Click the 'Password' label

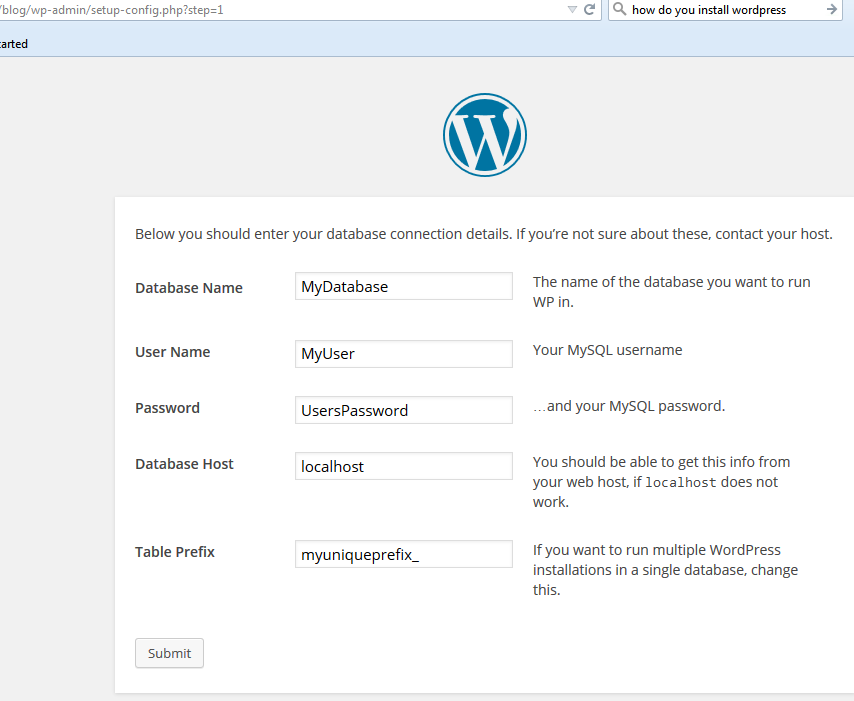[x=167, y=408]
